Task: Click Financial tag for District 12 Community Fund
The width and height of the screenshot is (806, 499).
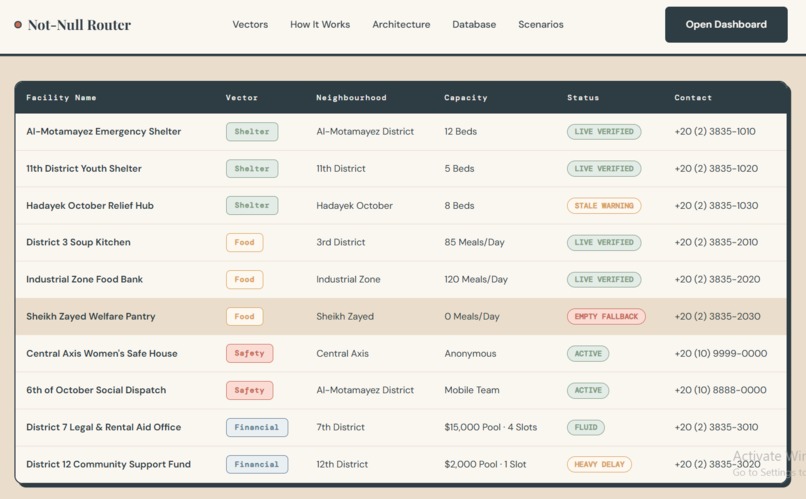Action: click(x=257, y=465)
